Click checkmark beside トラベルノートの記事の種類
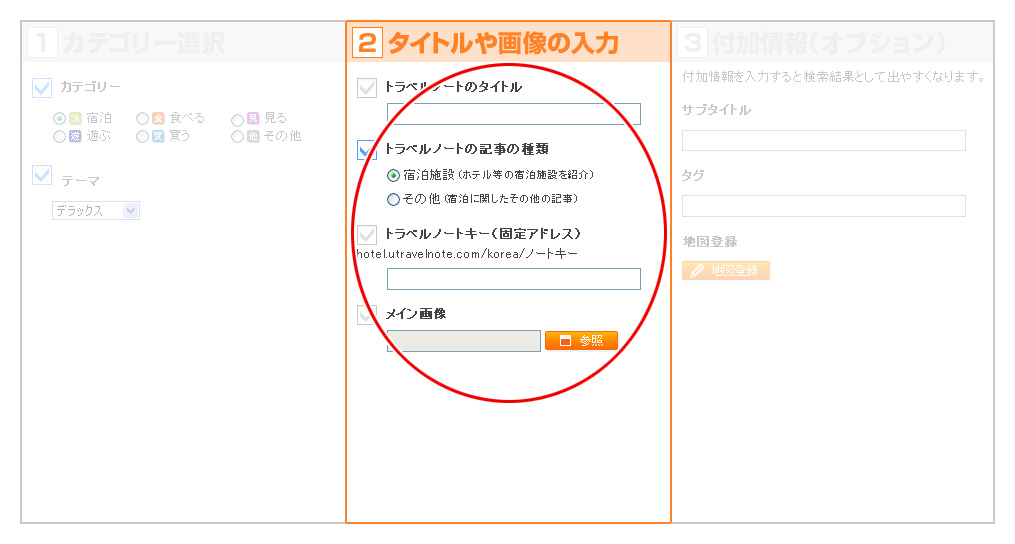 pyautogui.click(x=367, y=150)
